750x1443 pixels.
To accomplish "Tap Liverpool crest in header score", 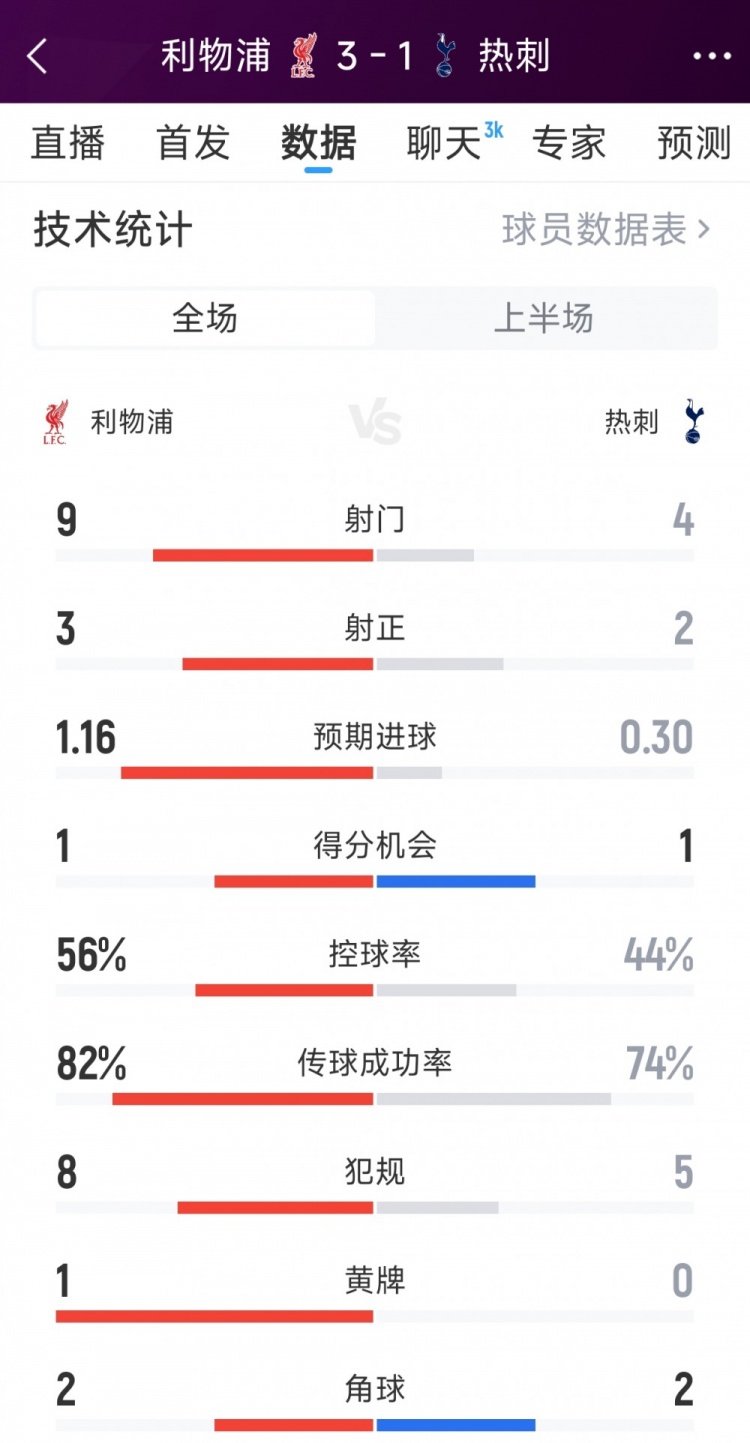I will [x=303, y=56].
